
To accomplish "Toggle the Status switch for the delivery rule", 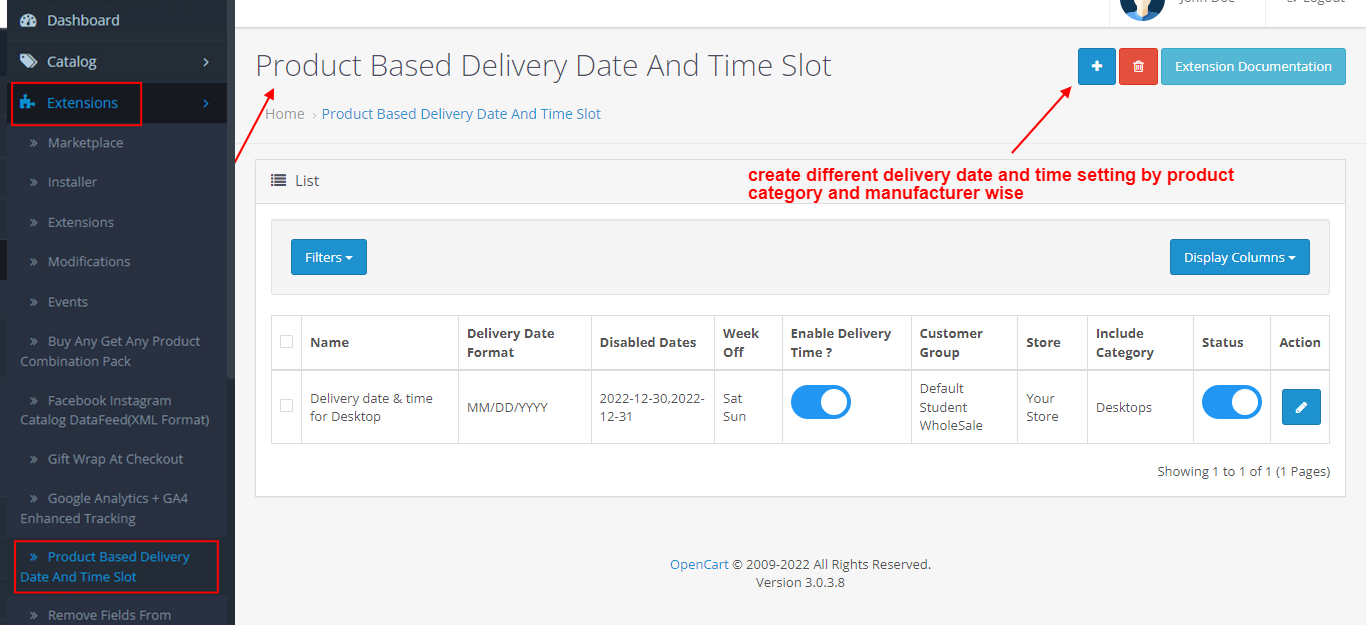I will pyautogui.click(x=1231, y=402).
